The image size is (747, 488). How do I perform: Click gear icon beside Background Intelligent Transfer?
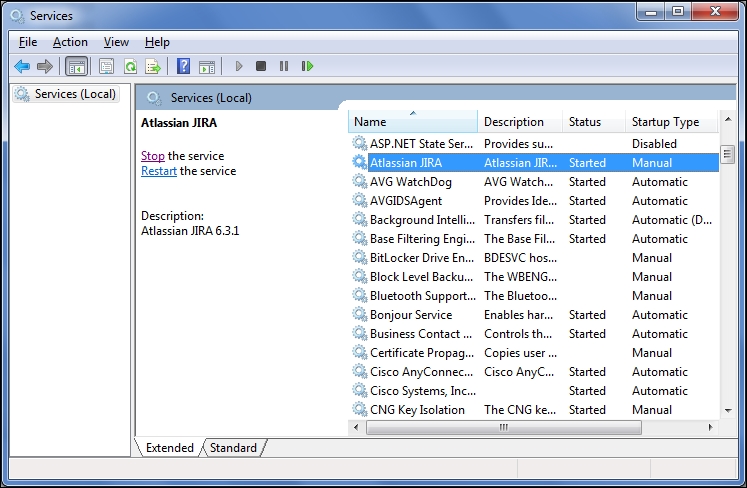tap(359, 219)
